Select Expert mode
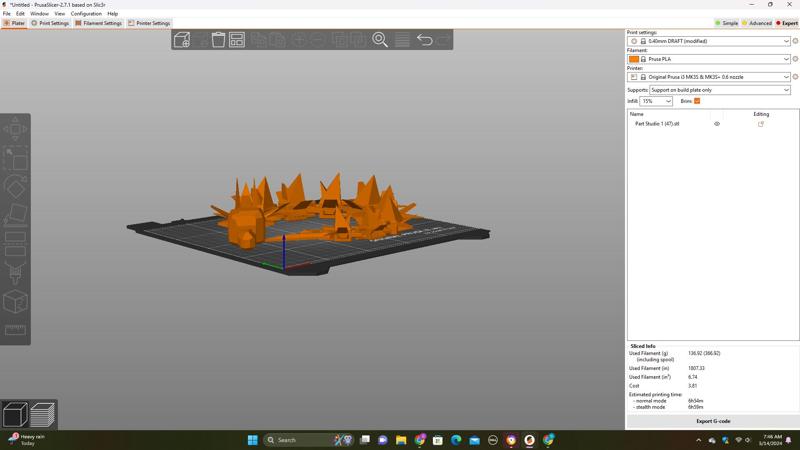 click(787, 23)
